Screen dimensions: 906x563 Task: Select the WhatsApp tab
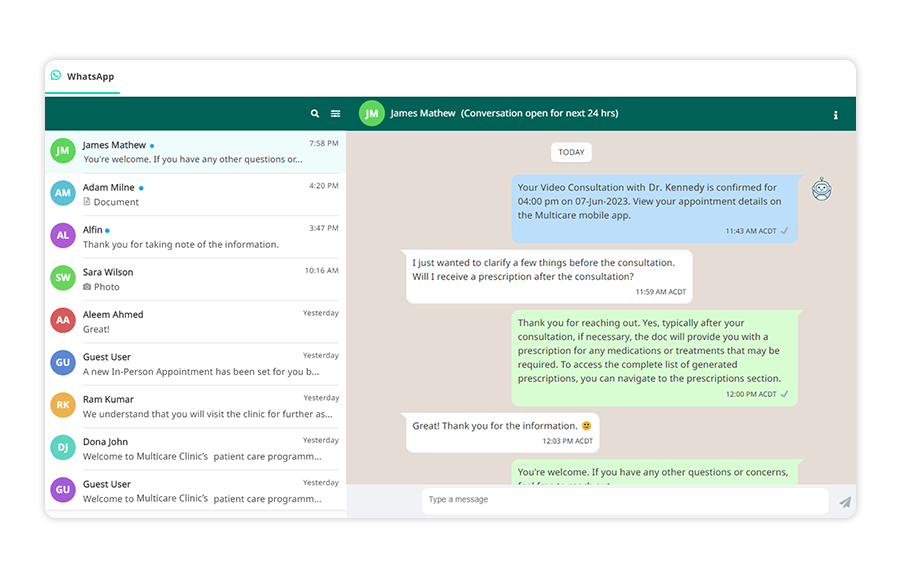pyautogui.click(x=83, y=76)
